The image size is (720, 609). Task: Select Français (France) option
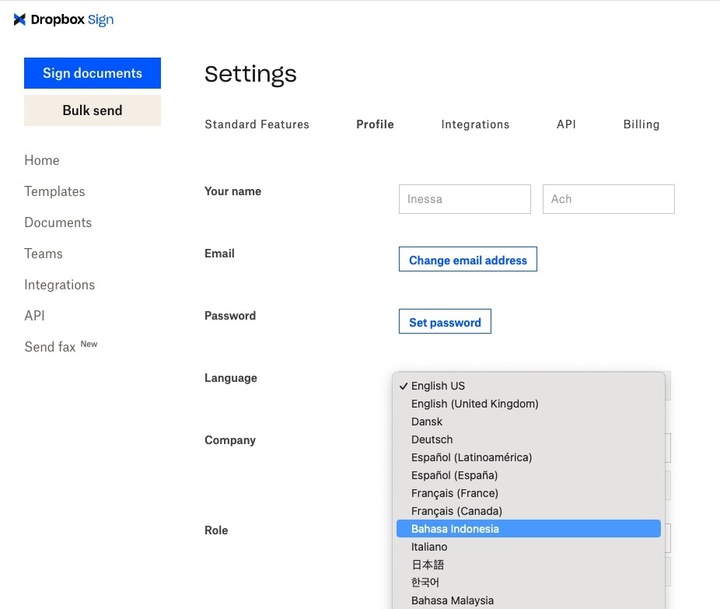(529, 493)
